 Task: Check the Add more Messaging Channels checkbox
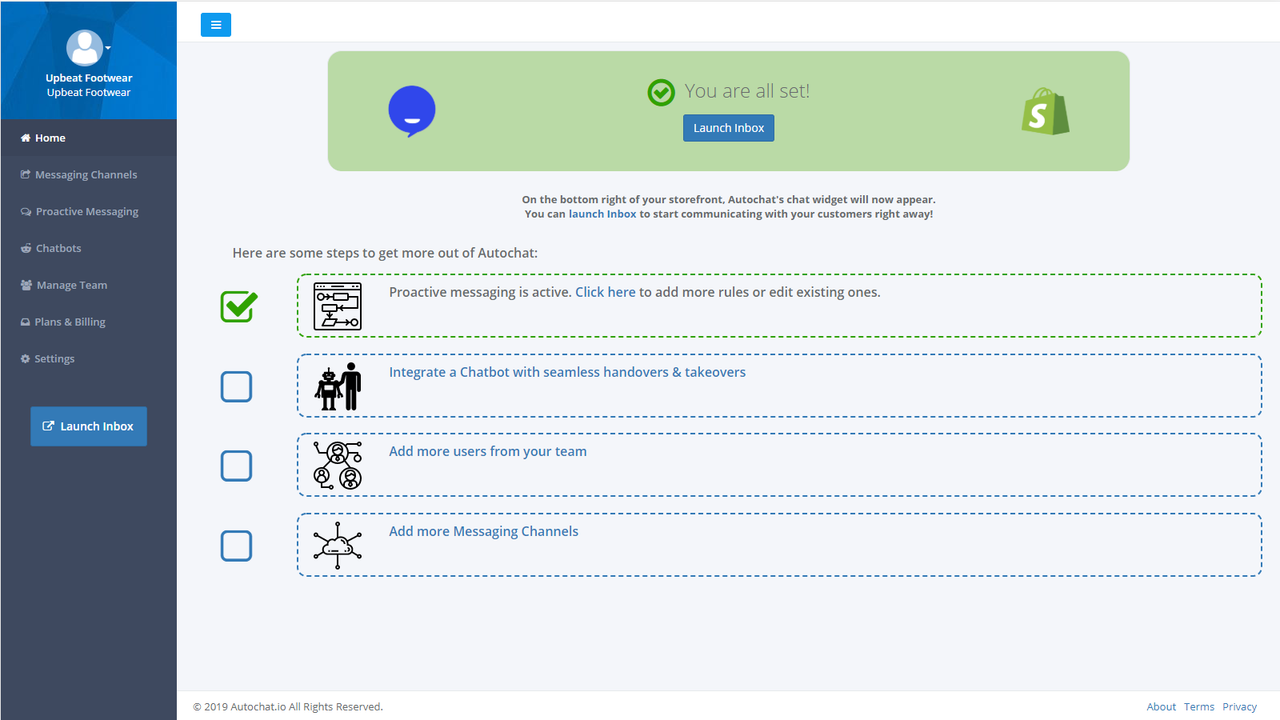click(x=236, y=545)
